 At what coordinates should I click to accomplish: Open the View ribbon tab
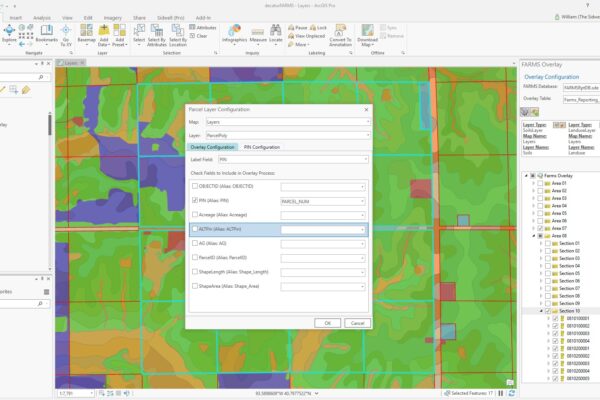(x=67, y=18)
